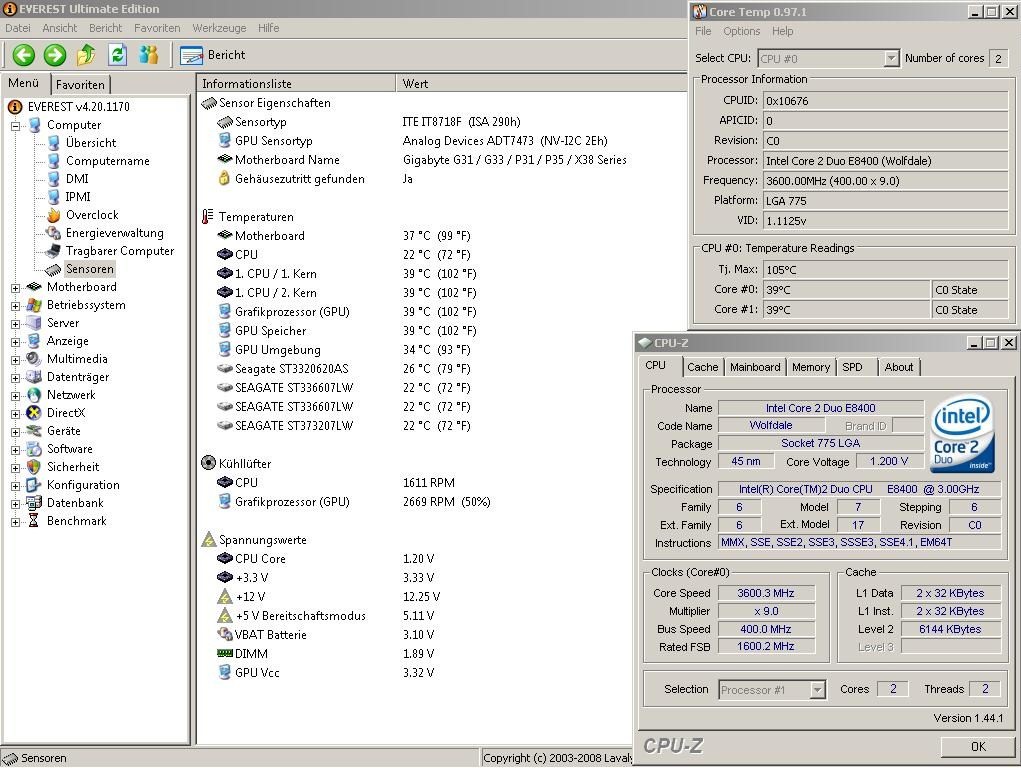Viewport: 1021px width, 768px height.
Task: Click the Netzwerk globe icon in tree
Action: (x=34, y=395)
